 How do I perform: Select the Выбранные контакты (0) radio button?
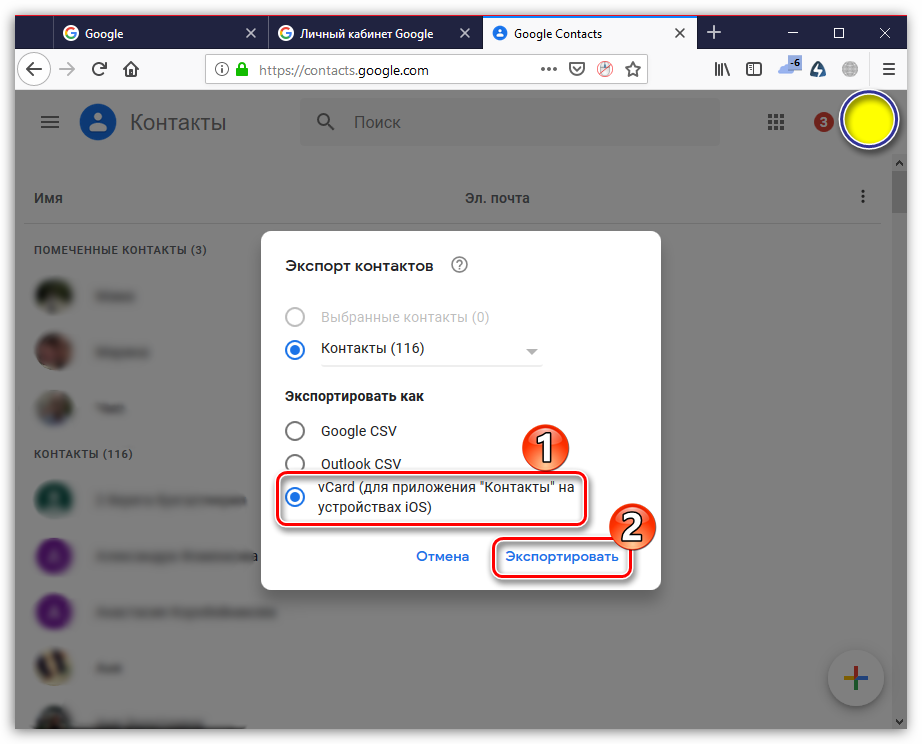[x=295, y=317]
